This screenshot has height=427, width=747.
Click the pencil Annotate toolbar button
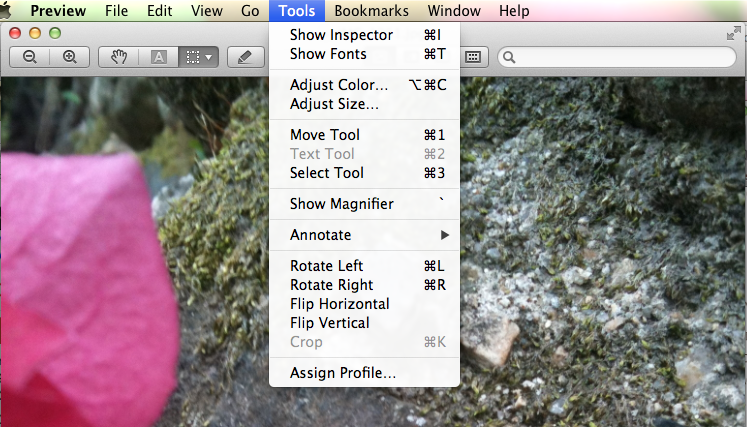click(x=245, y=57)
